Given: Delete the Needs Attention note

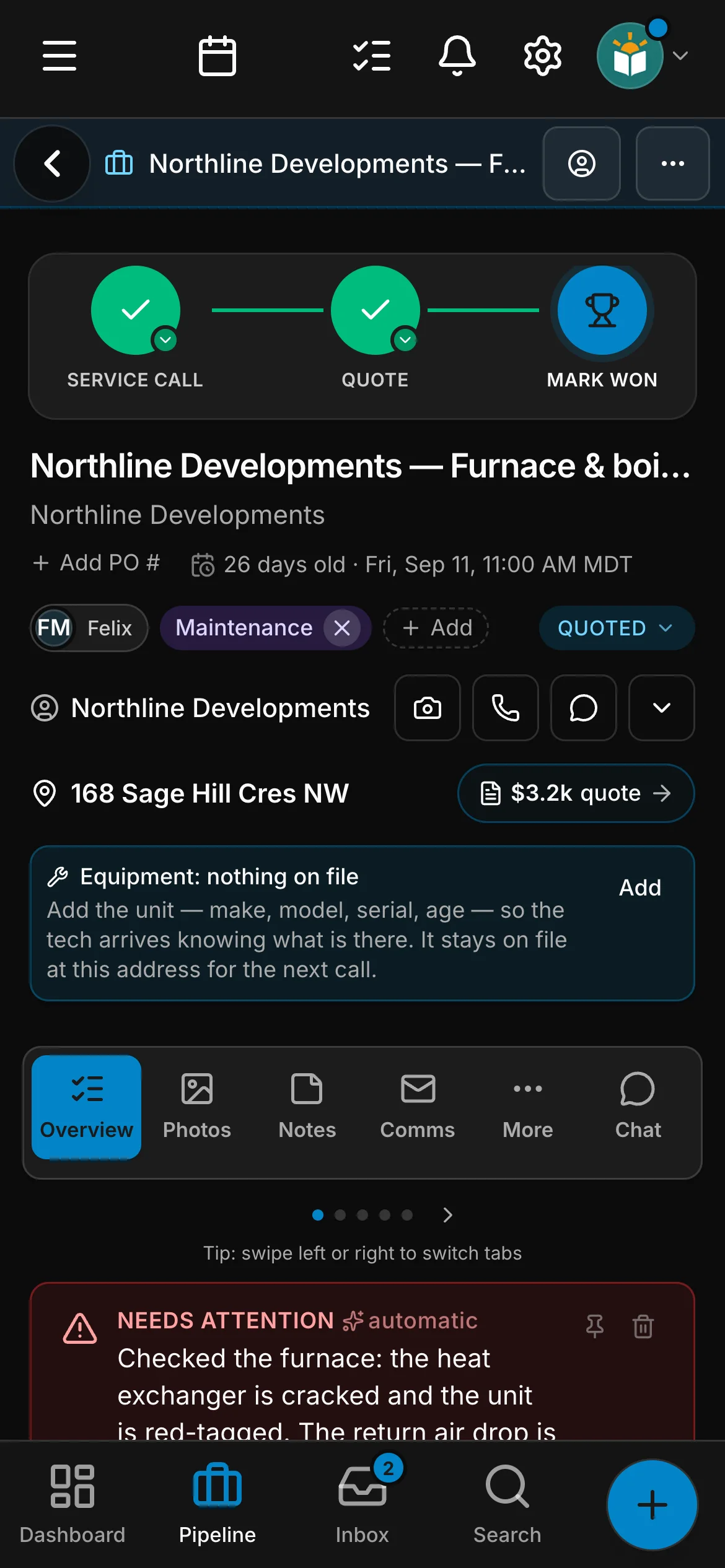Looking at the screenshot, I should 643,1326.
